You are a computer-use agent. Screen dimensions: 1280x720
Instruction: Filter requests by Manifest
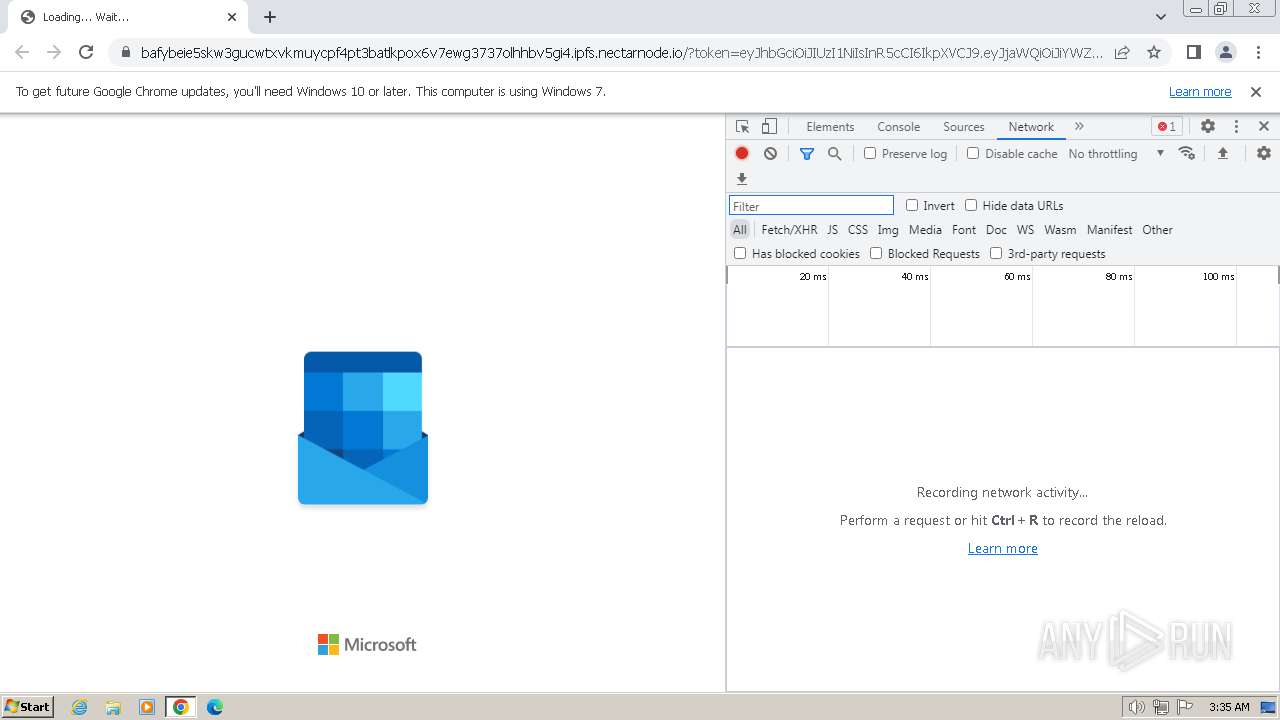pyautogui.click(x=1109, y=230)
